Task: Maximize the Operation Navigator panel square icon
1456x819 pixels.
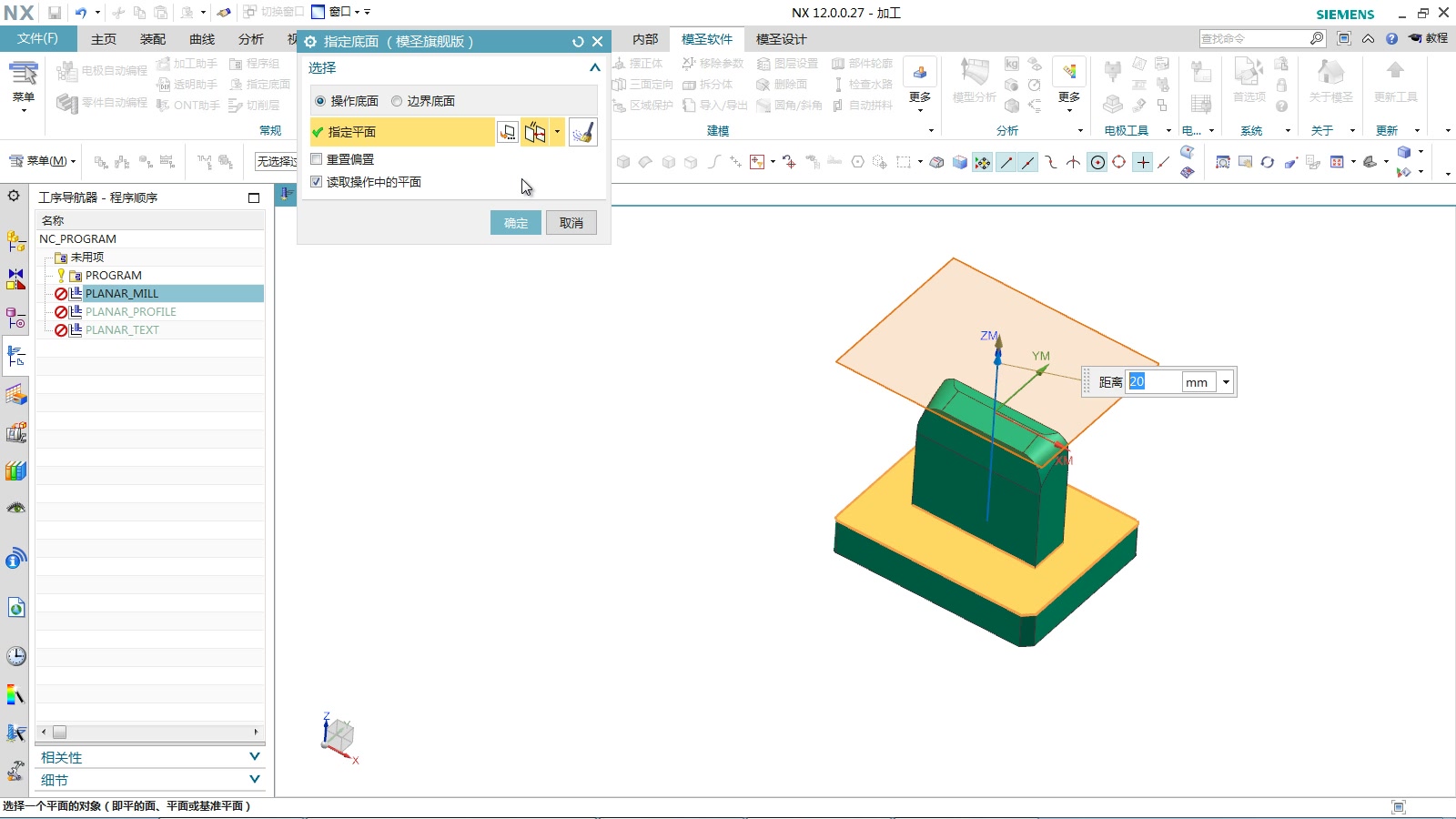Action: click(254, 197)
